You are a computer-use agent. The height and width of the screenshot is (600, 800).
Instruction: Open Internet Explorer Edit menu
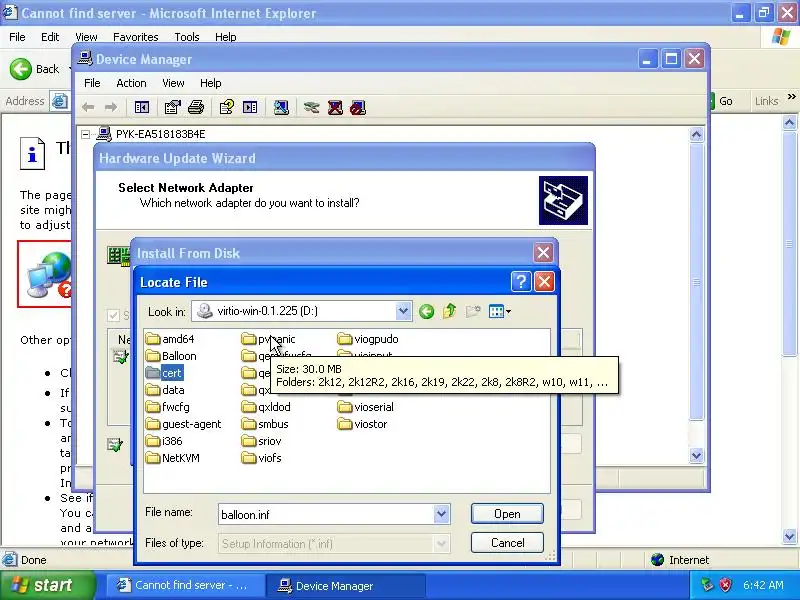pyautogui.click(x=50, y=37)
